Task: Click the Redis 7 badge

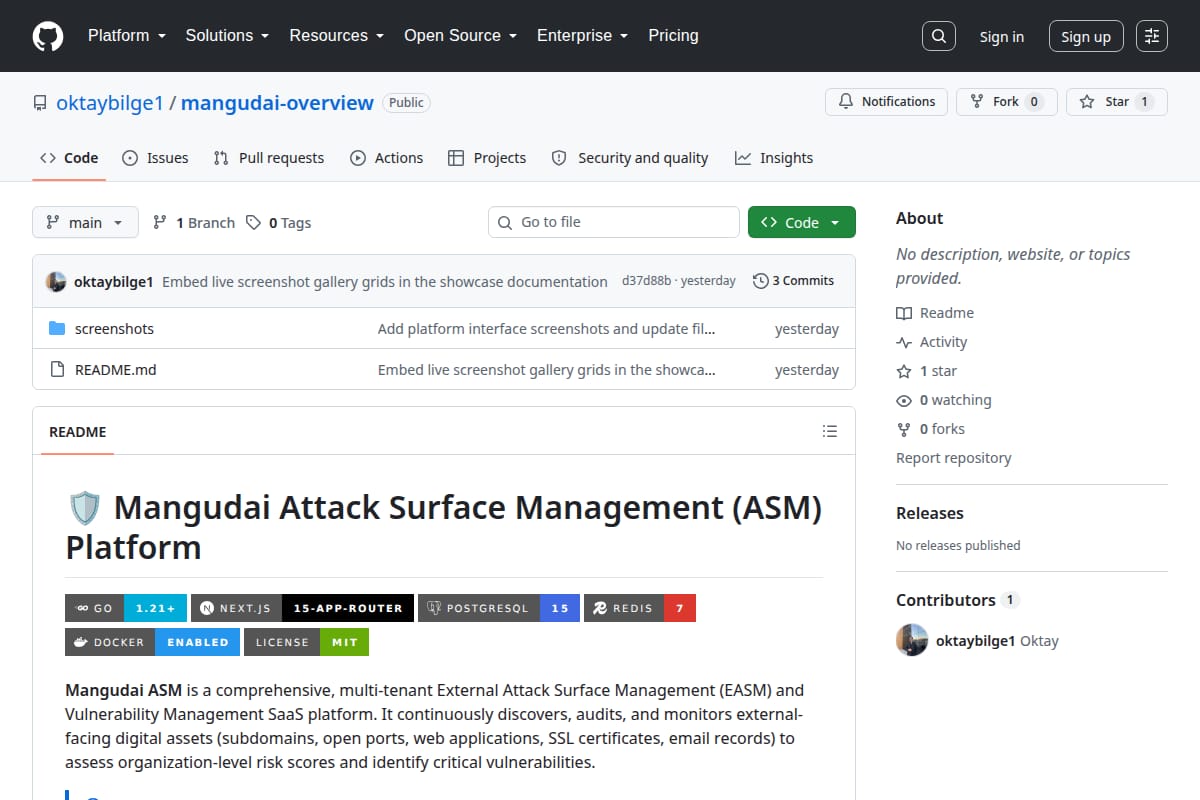Action: click(x=640, y=608)
